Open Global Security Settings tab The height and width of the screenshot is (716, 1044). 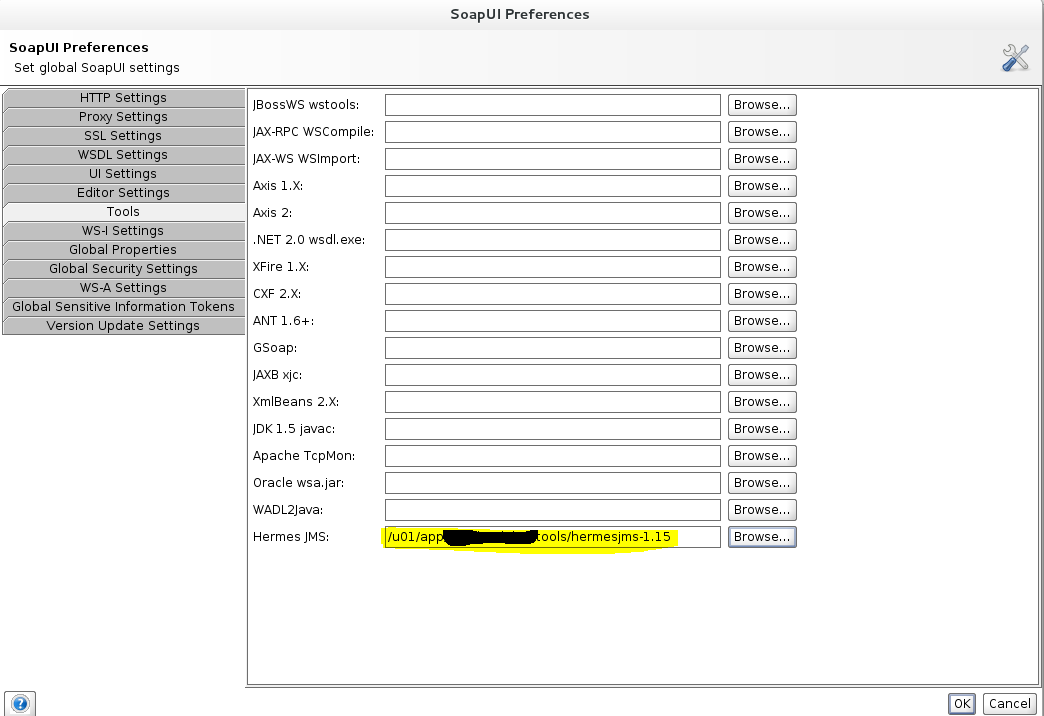[x=123, y=268]
